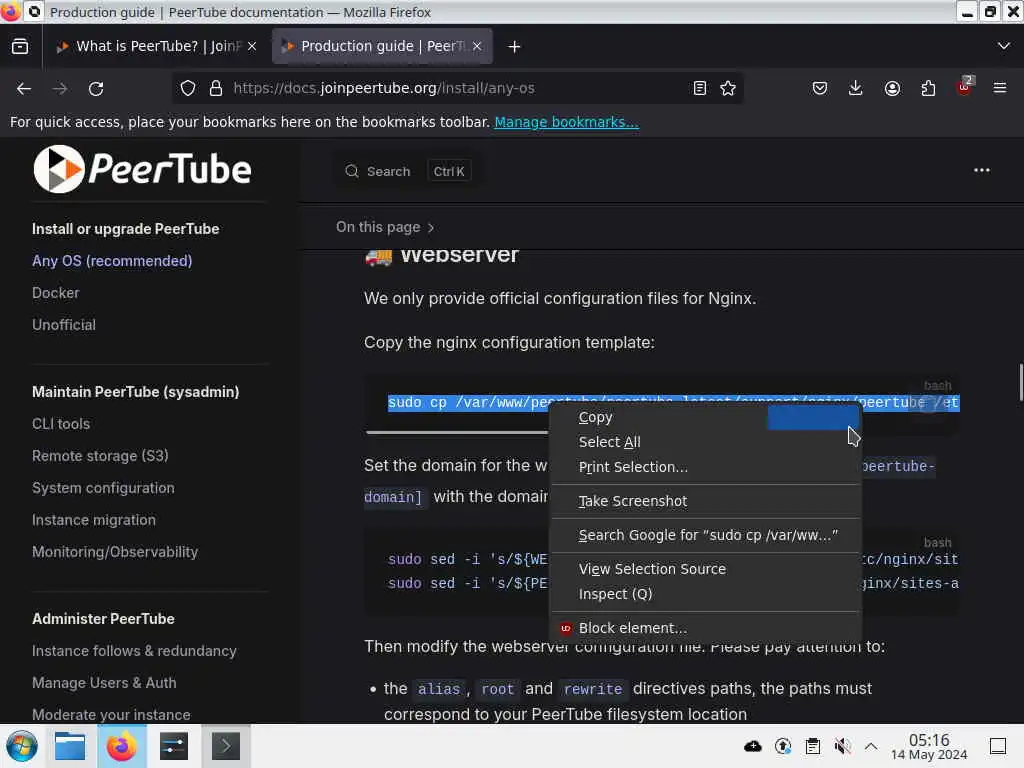The width and height of the screenshot is (1024, 768).
Task: Open Moderate your instance link
Action: coord(111,714)
